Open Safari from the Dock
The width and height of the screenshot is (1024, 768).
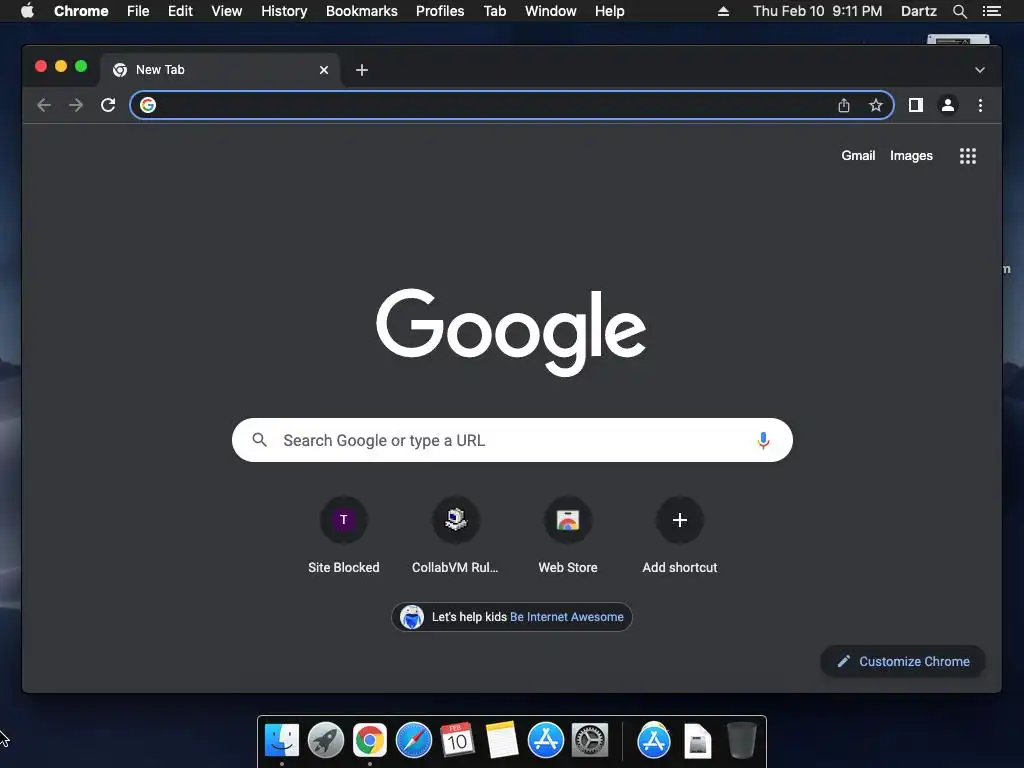[x=413, y=741]
